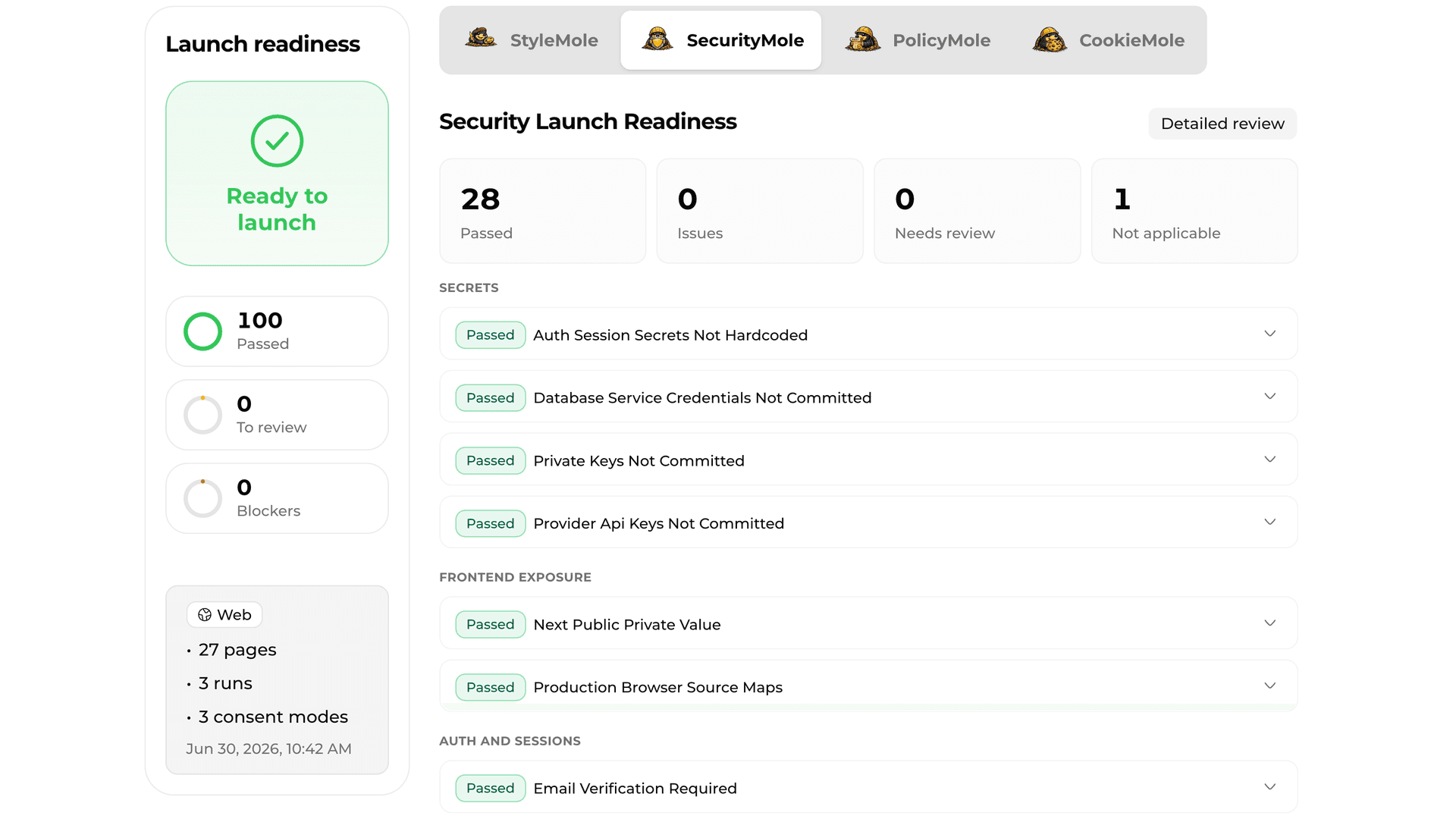
Task: Click the green Ready to launch checkmark icon
Action: tap(277, 141)
